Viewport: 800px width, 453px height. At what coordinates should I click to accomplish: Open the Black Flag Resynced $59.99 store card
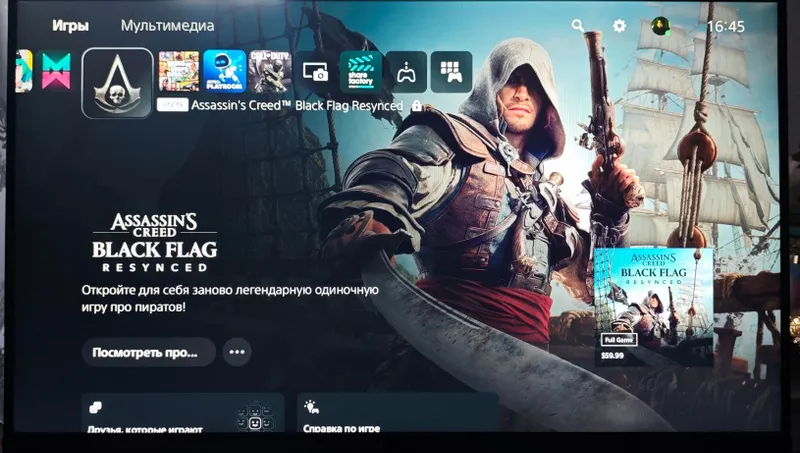[654, 307]
